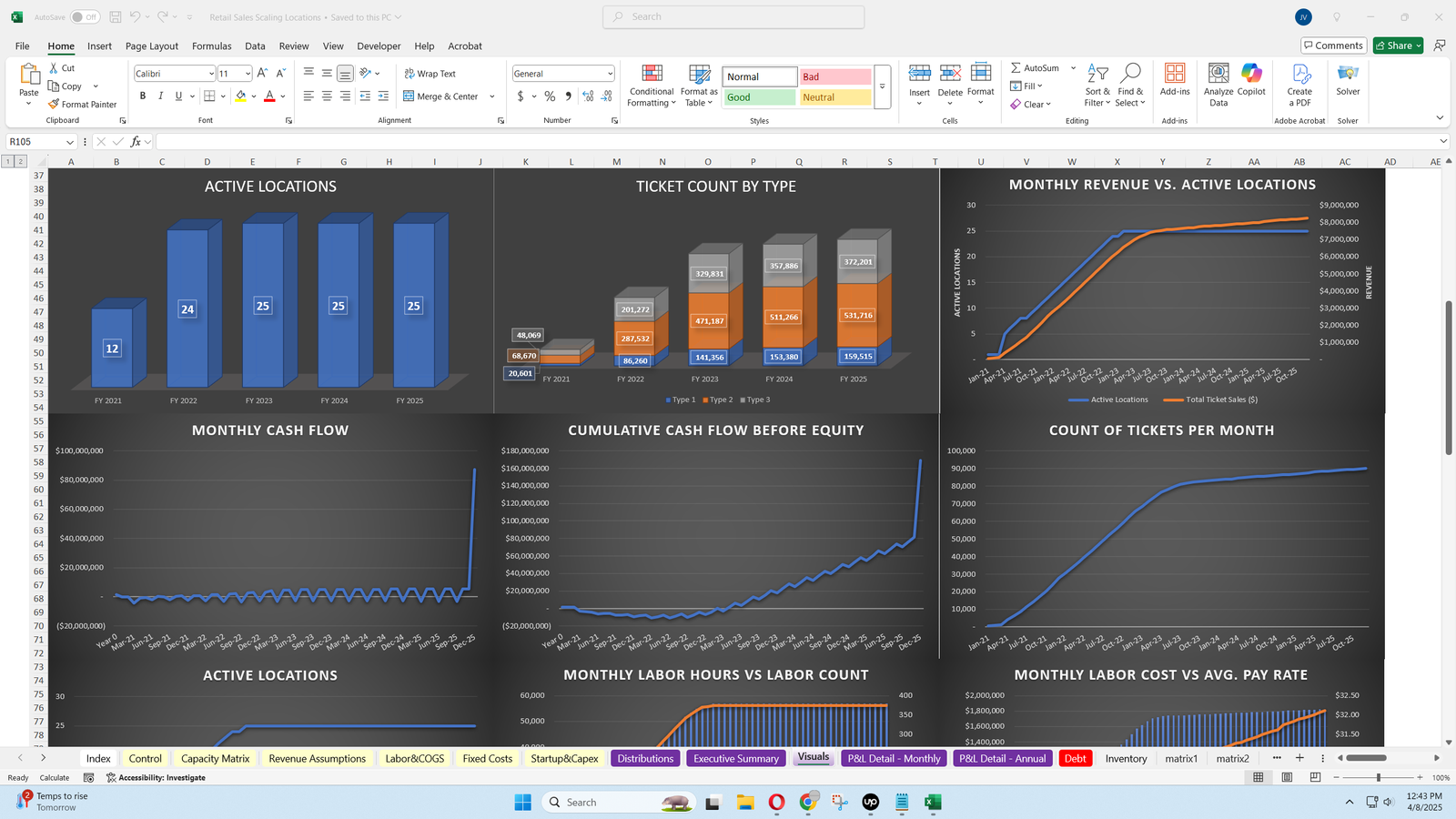Expand the Name Box dropdown
1456x819 pixels.
click(69, 142)
